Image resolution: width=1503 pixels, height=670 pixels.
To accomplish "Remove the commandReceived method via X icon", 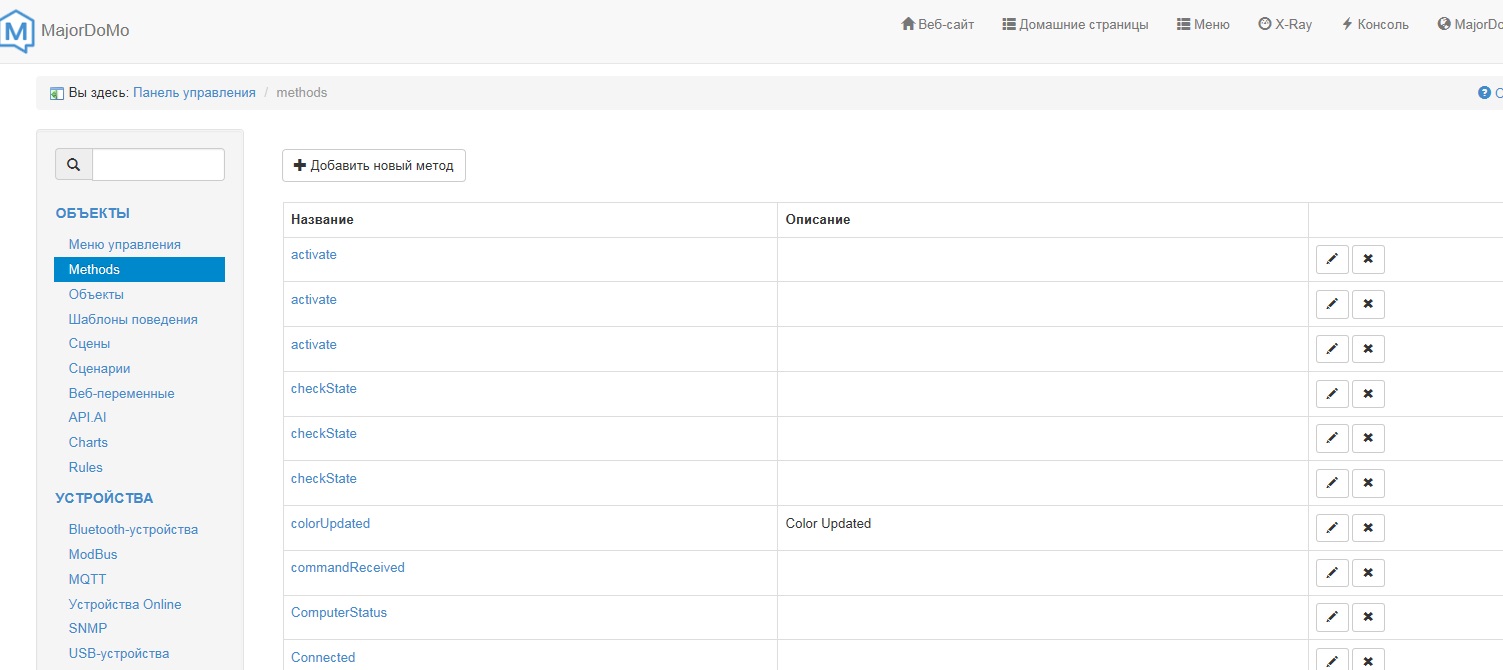I will (1368, 573).
